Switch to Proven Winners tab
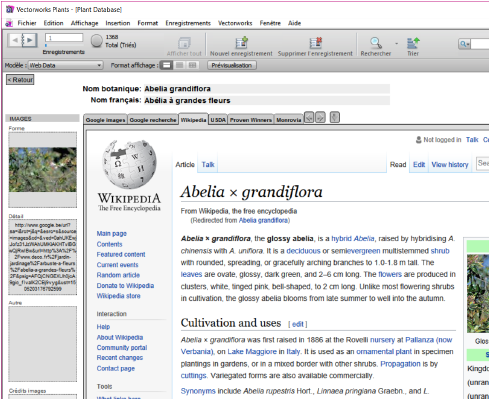The image size is (489, 399). [x=251, y=120]
